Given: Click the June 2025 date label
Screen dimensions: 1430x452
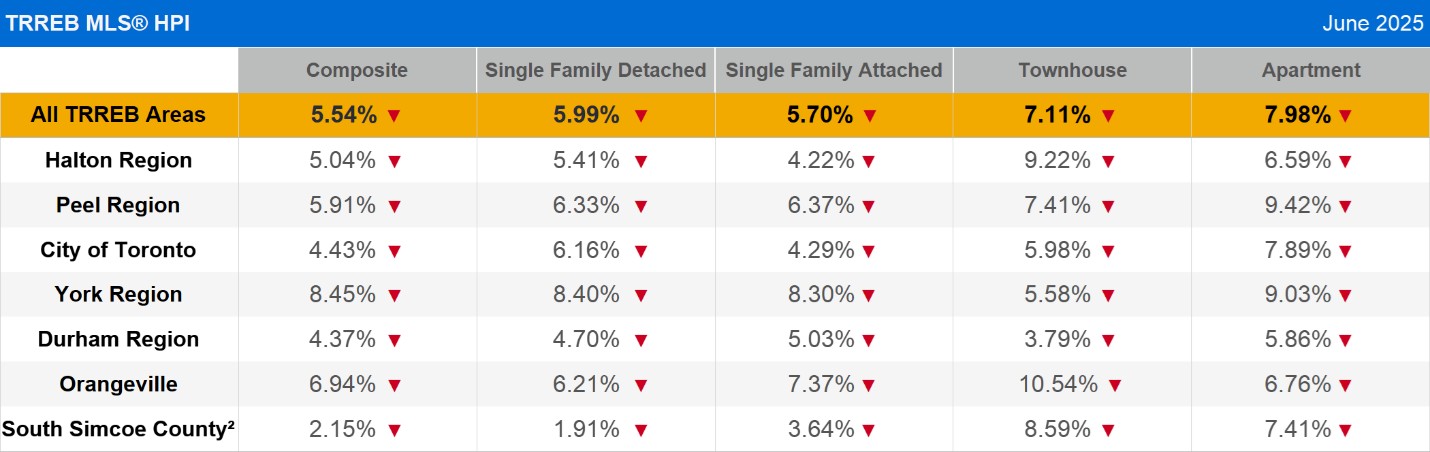Looking at the screenshot, I should (1372, 24).
